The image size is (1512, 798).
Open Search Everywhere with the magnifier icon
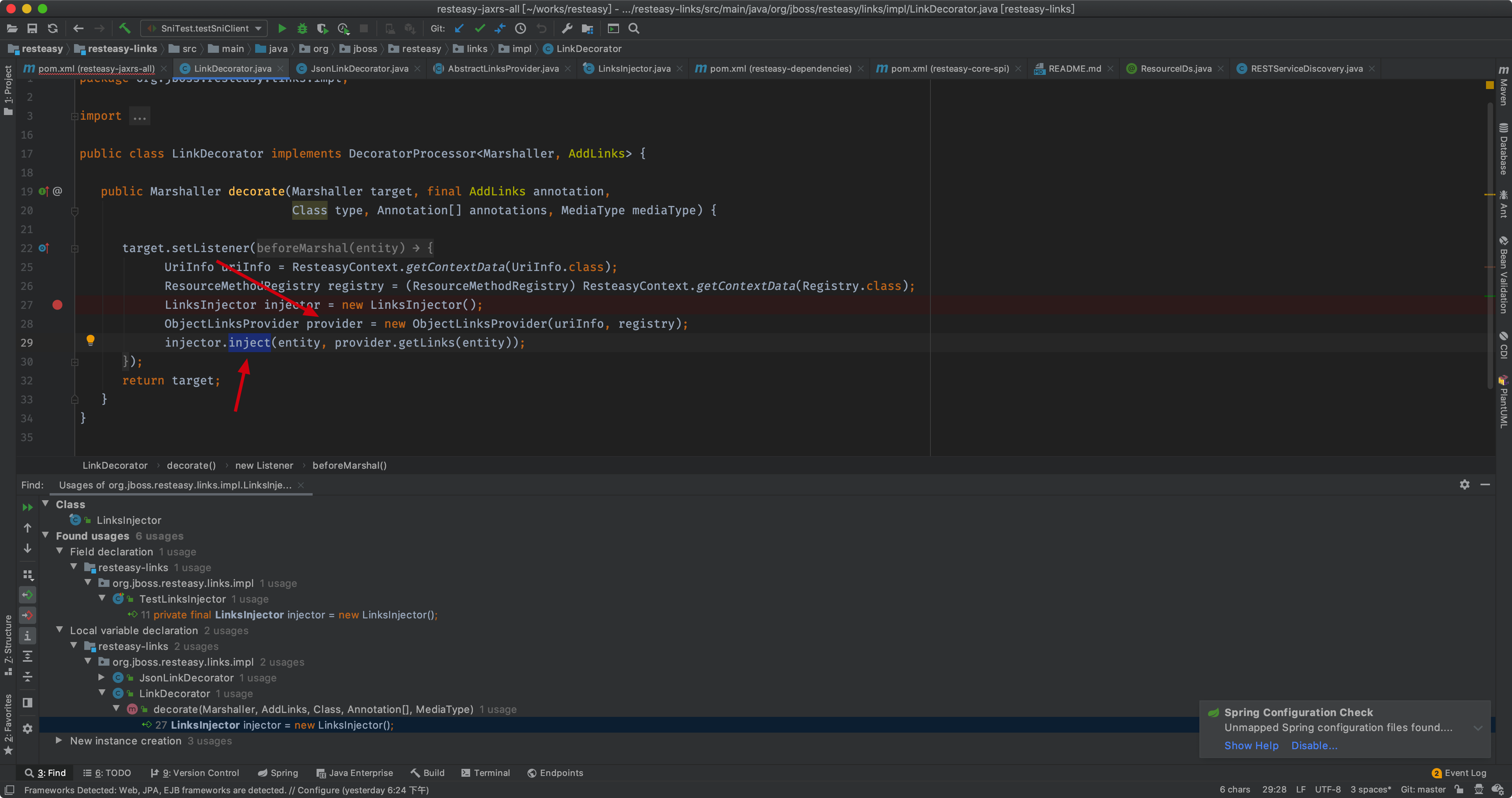pos(634,28)
